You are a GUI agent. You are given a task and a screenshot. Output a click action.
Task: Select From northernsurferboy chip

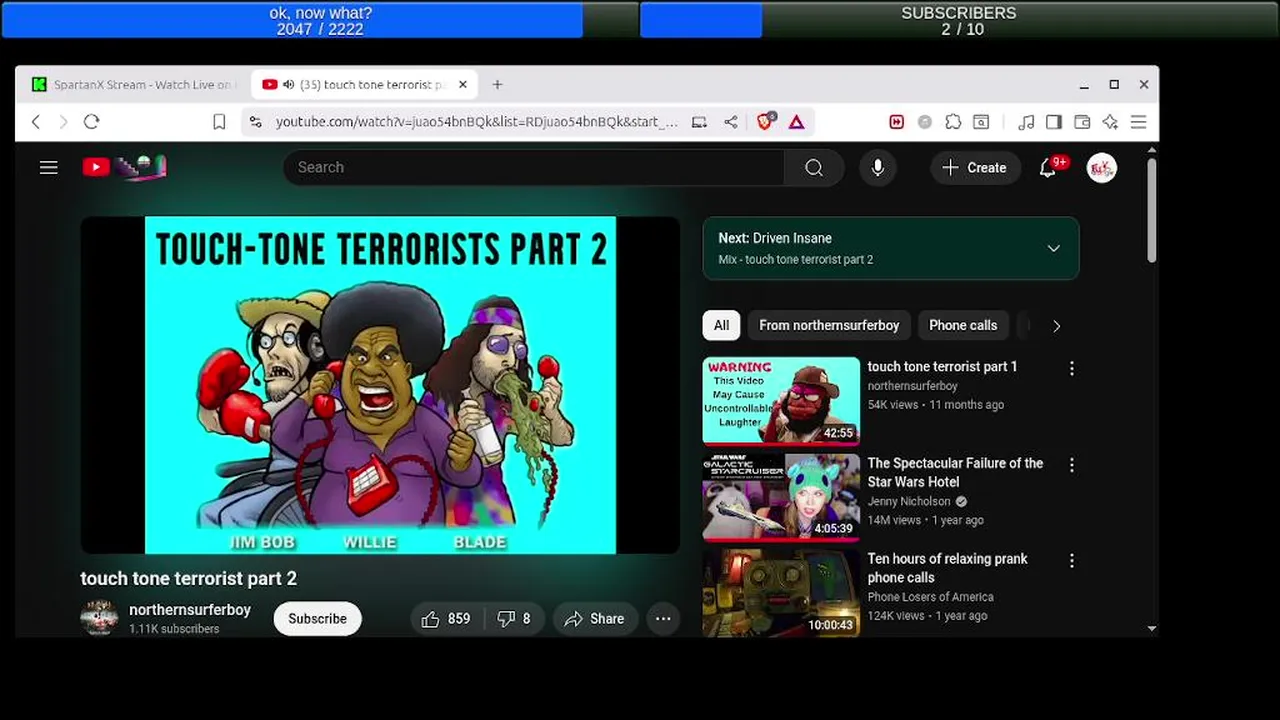coord(829,325)
